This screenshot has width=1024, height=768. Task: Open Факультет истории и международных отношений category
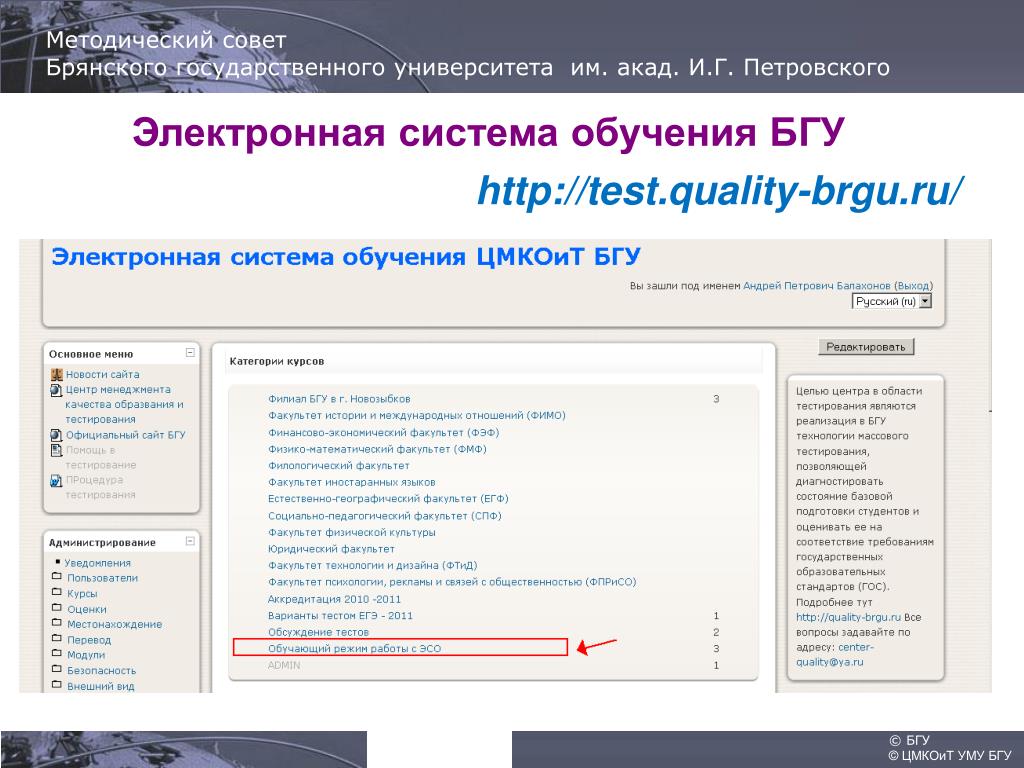click(x=417, y=415)
